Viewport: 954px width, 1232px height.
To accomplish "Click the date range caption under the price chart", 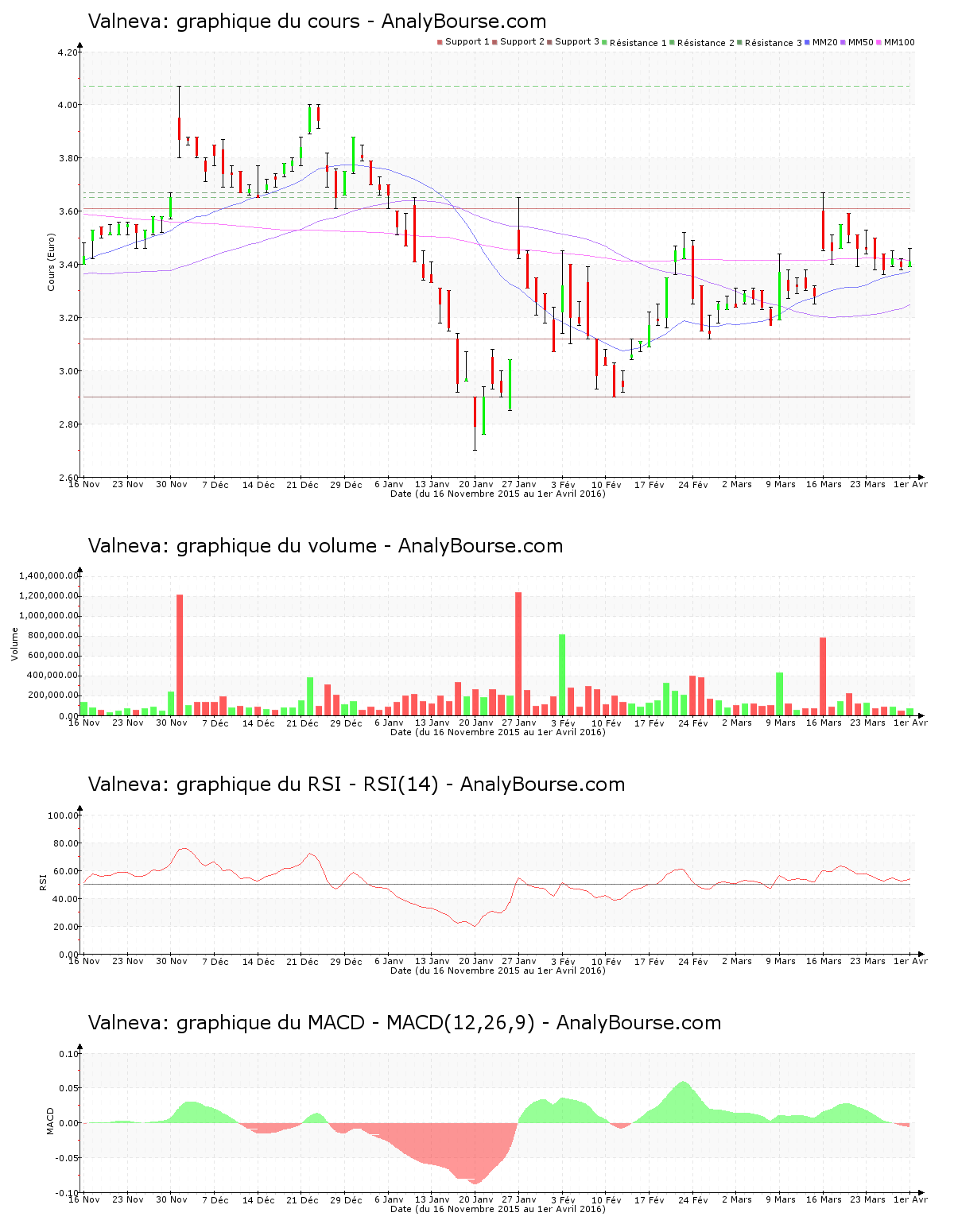I will coord(498,494).
